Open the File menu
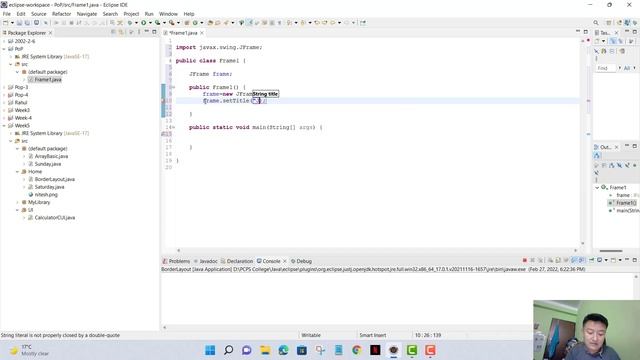 point(7,14)
